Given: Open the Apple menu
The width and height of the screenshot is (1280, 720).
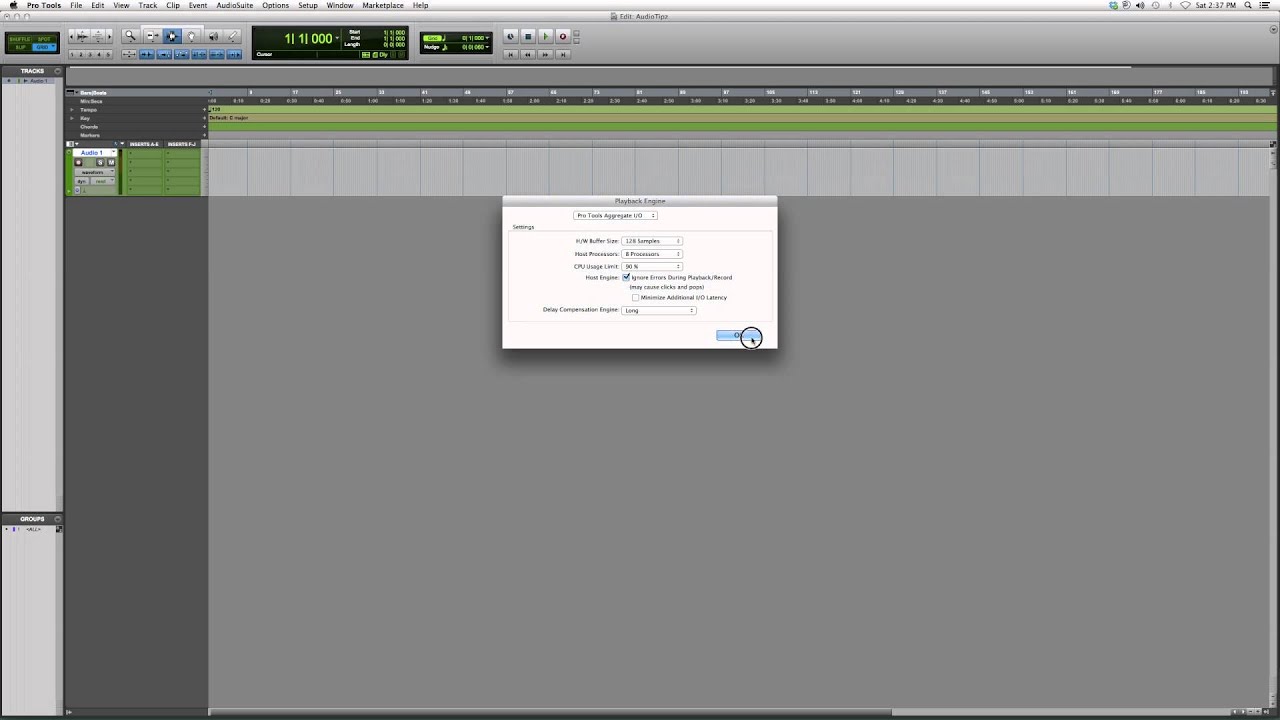Looking at the screenshot, I should [12, 5].
